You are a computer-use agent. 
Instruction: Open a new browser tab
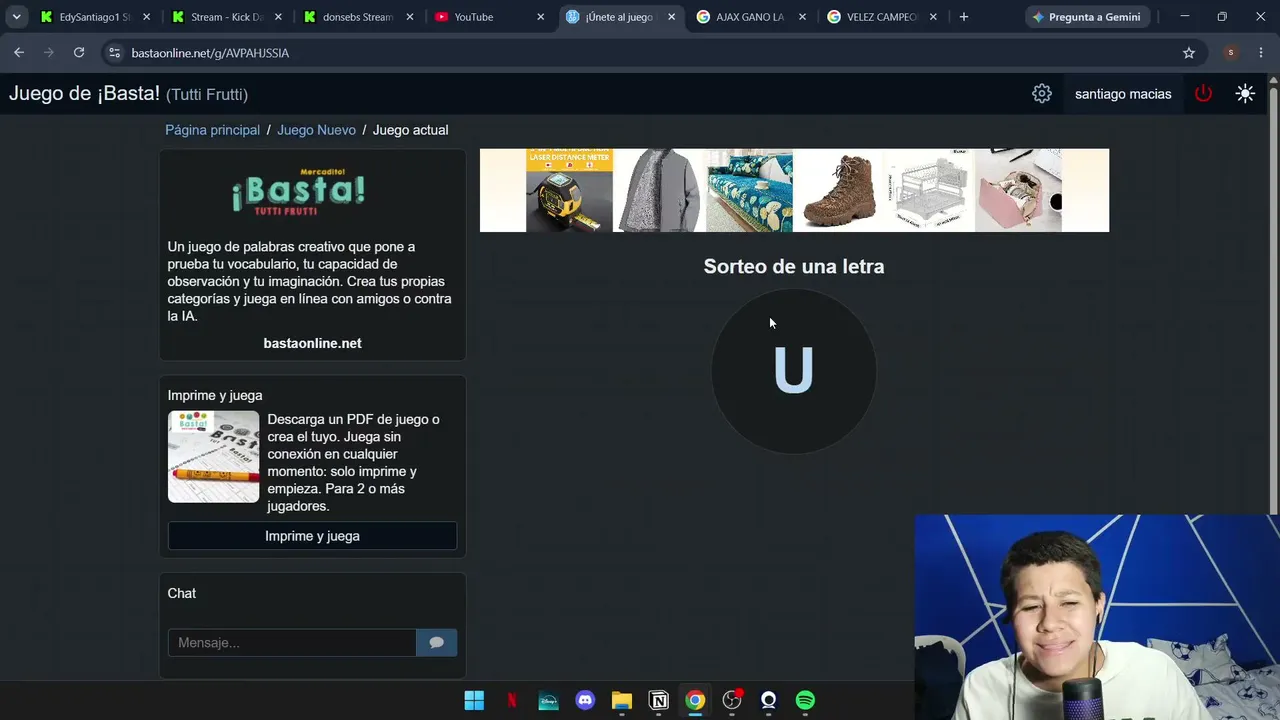click(x=964, y=17)
